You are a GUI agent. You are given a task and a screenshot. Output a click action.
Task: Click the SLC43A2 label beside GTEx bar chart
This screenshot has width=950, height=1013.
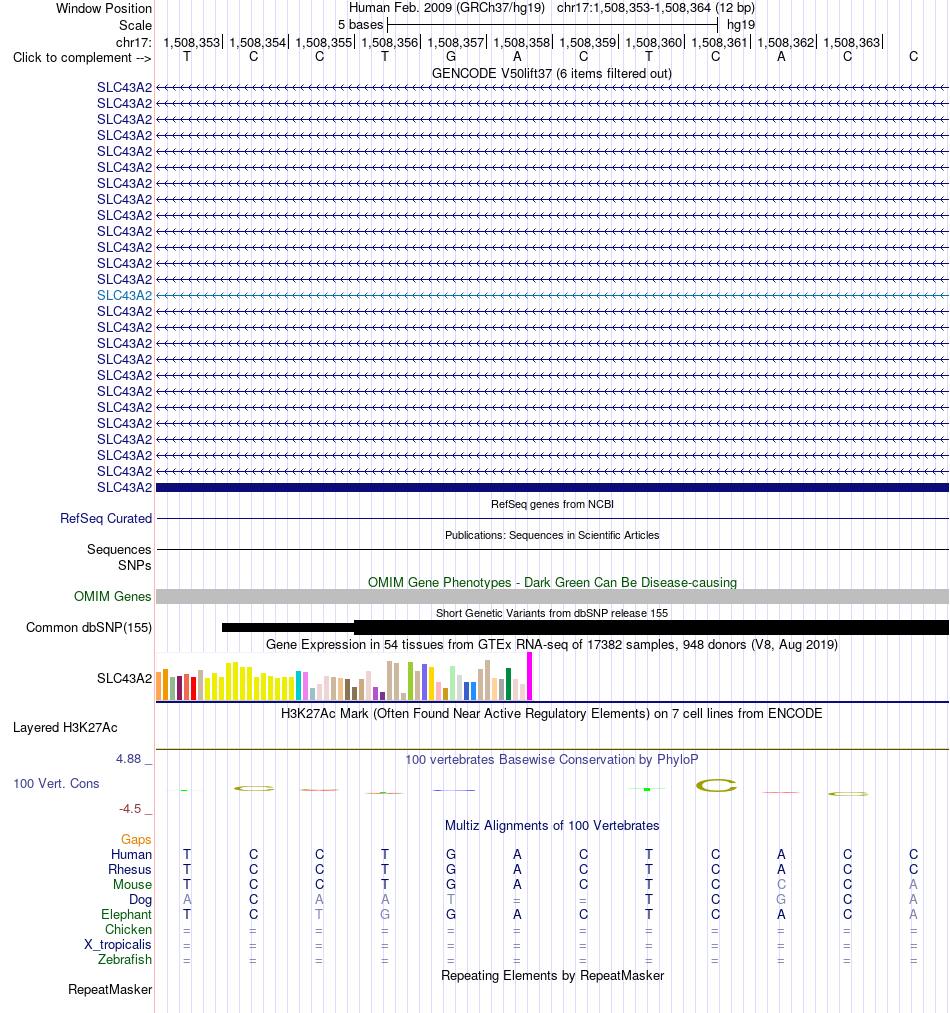tap(124, 678)
